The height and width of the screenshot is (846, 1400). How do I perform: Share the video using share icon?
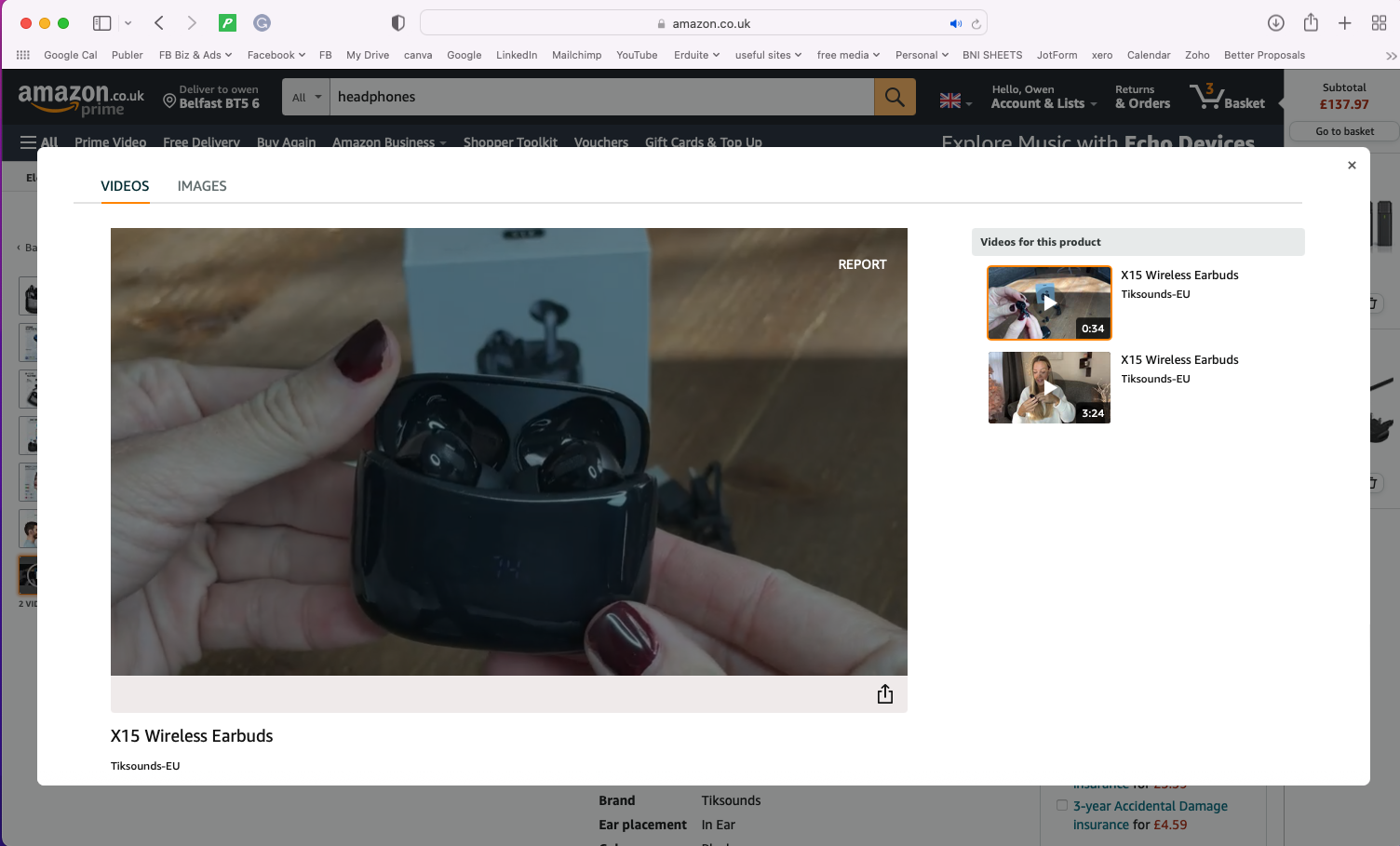click(885, 694)
